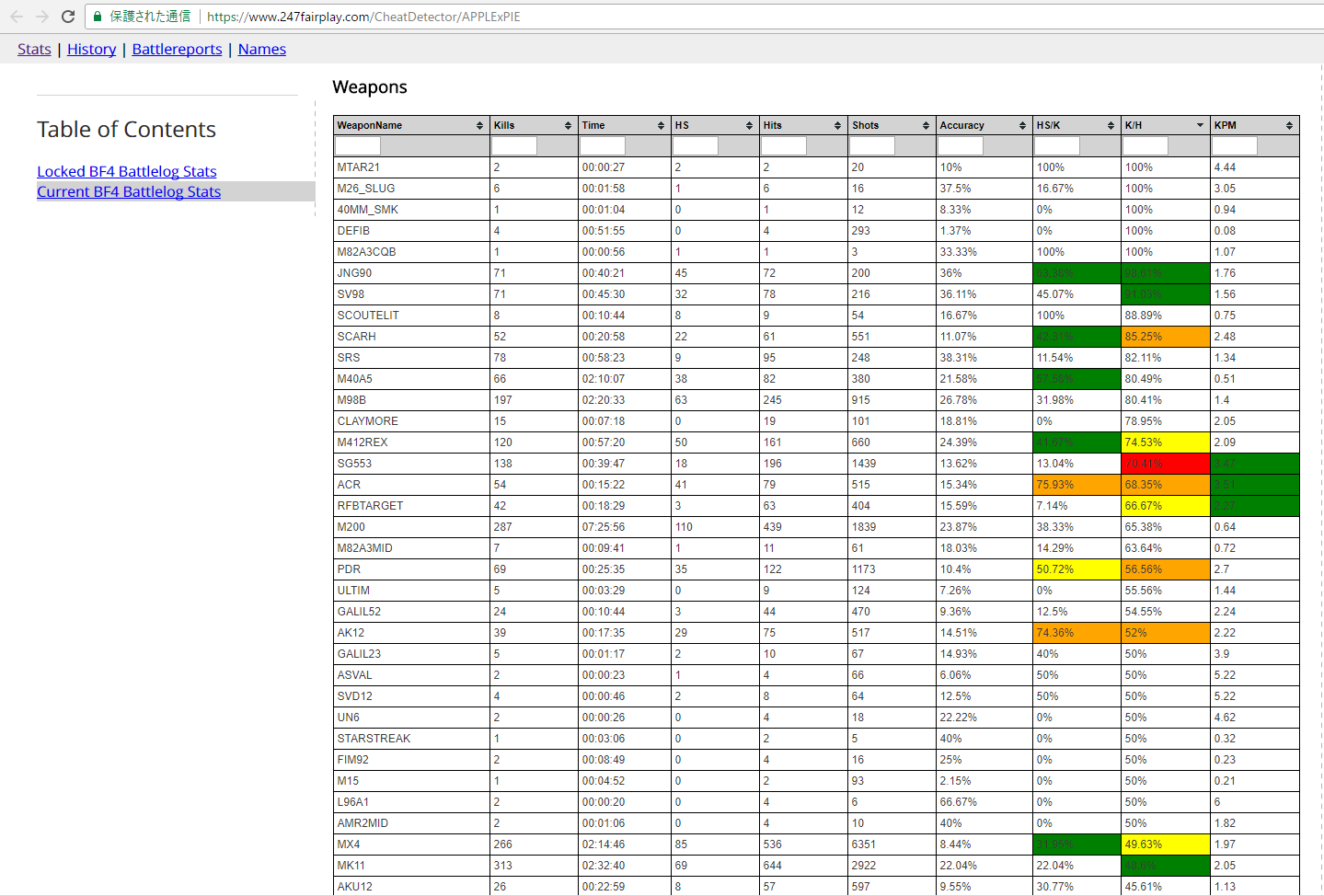The width and height of the screenshot is (1324, 896).
Task: Click the HS/K filter input
Action: pyautogui.click(x=1057, y=145)
